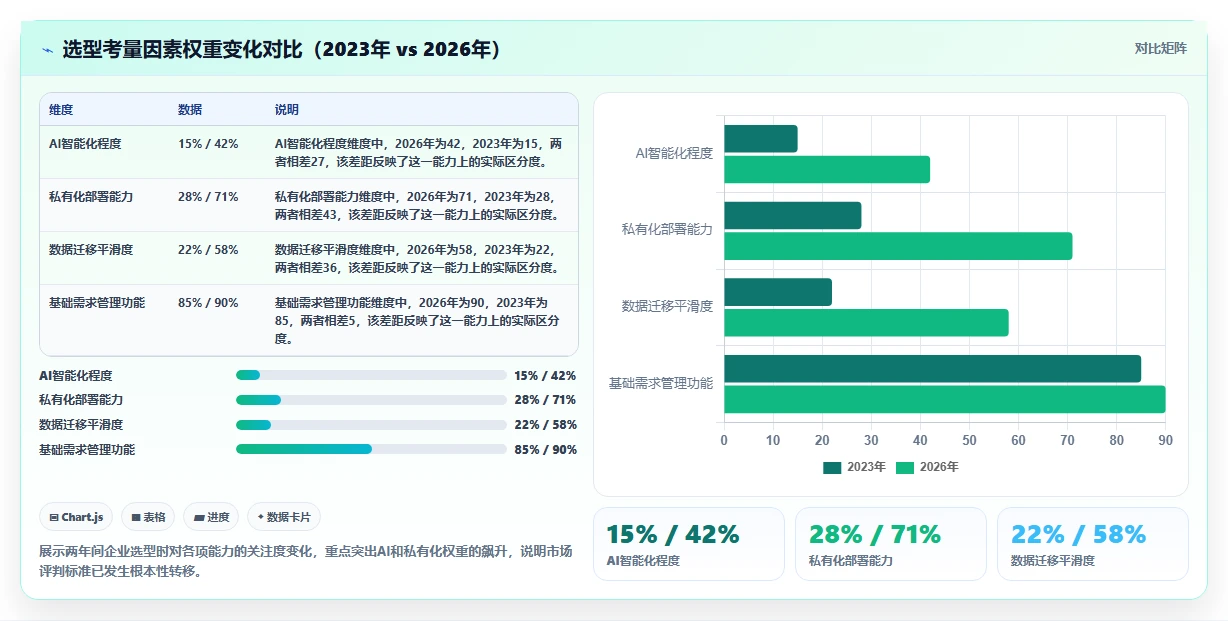Click the 2026年 bar for AI智能化程度
The width and height of the screenshot is (1228, 621).
pos(827,169)
